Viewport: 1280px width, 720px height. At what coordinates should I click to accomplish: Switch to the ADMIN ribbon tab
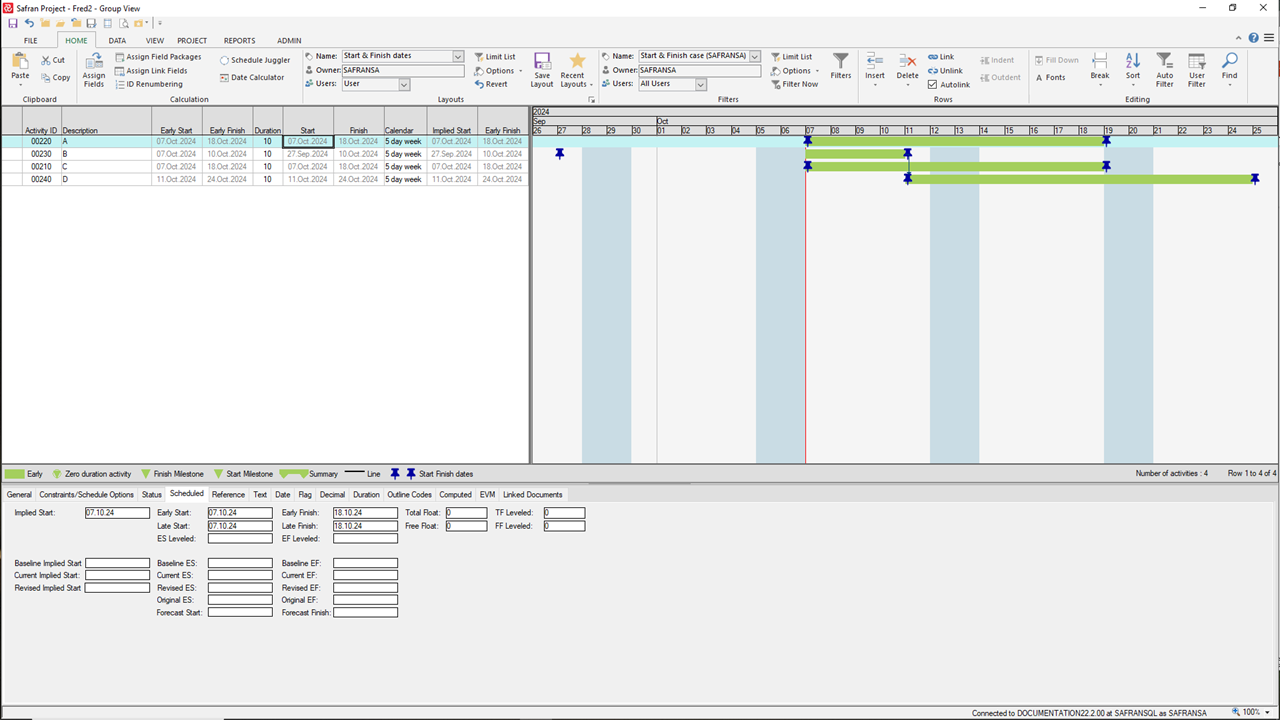(x=289, y=41)
